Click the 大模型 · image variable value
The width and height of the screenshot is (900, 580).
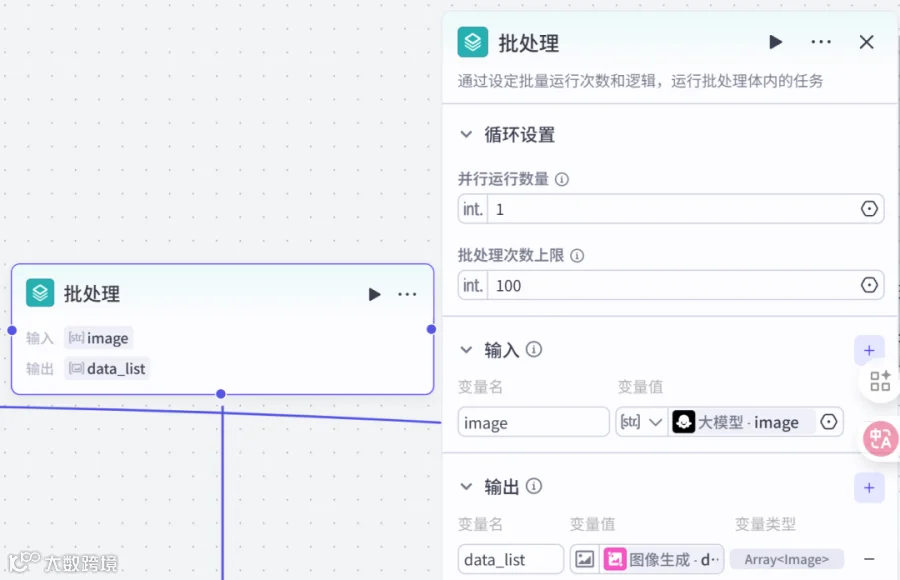tap(742, 422)
